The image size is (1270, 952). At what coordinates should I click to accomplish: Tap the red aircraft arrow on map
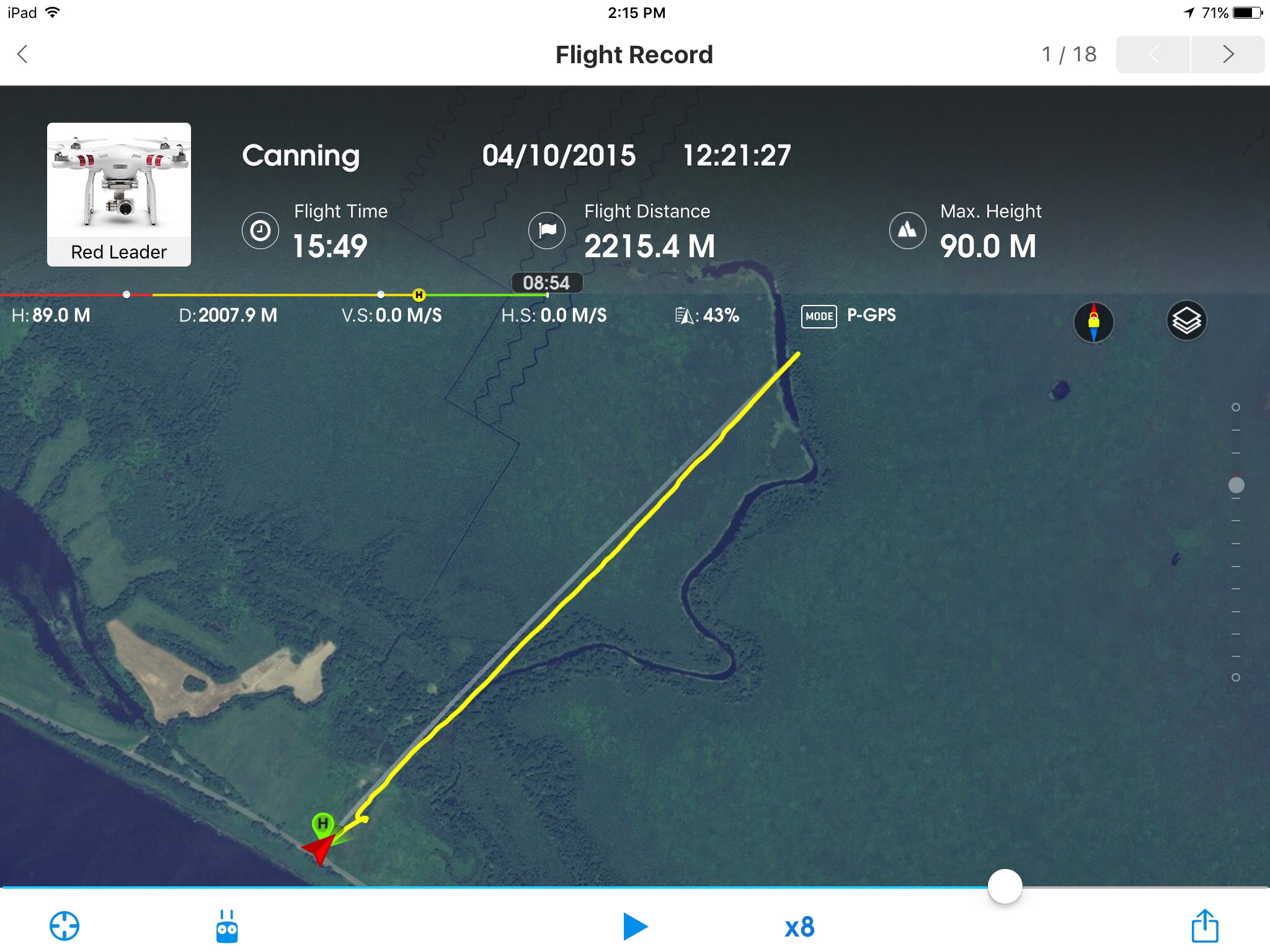click(319, 849)
